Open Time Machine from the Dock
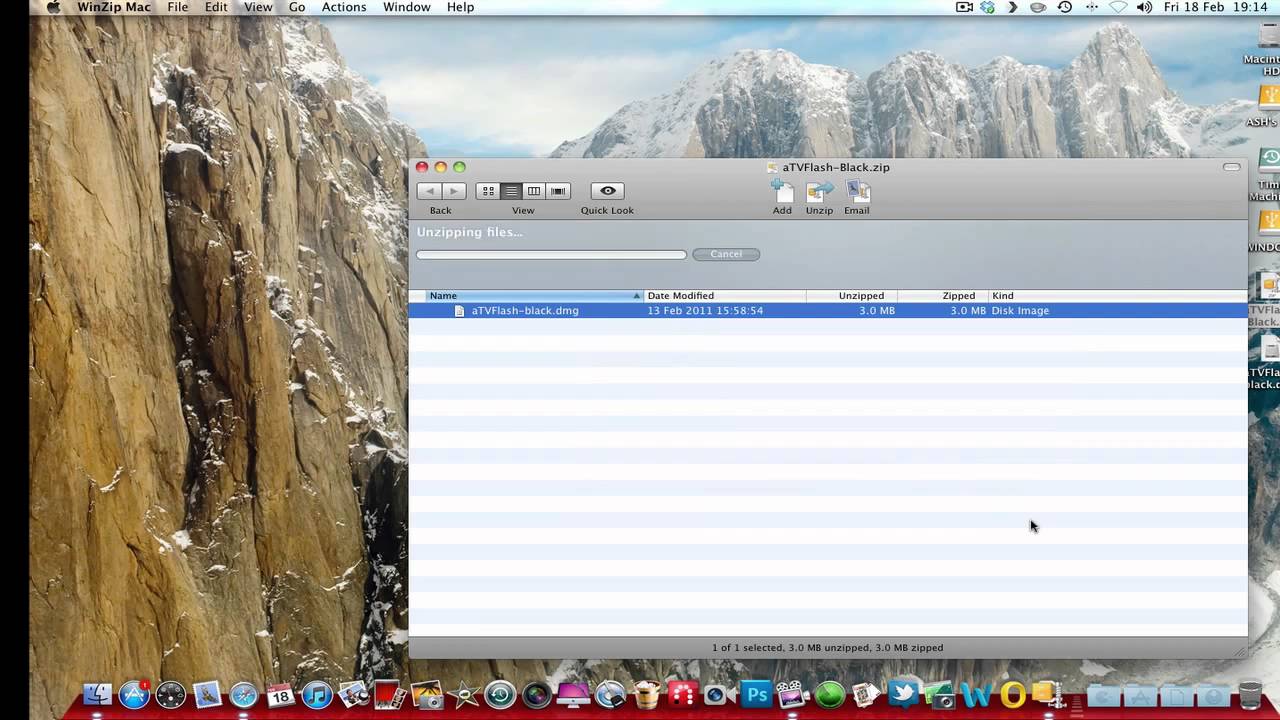Screen dimensions: 1280x720 tap(500, 695)
